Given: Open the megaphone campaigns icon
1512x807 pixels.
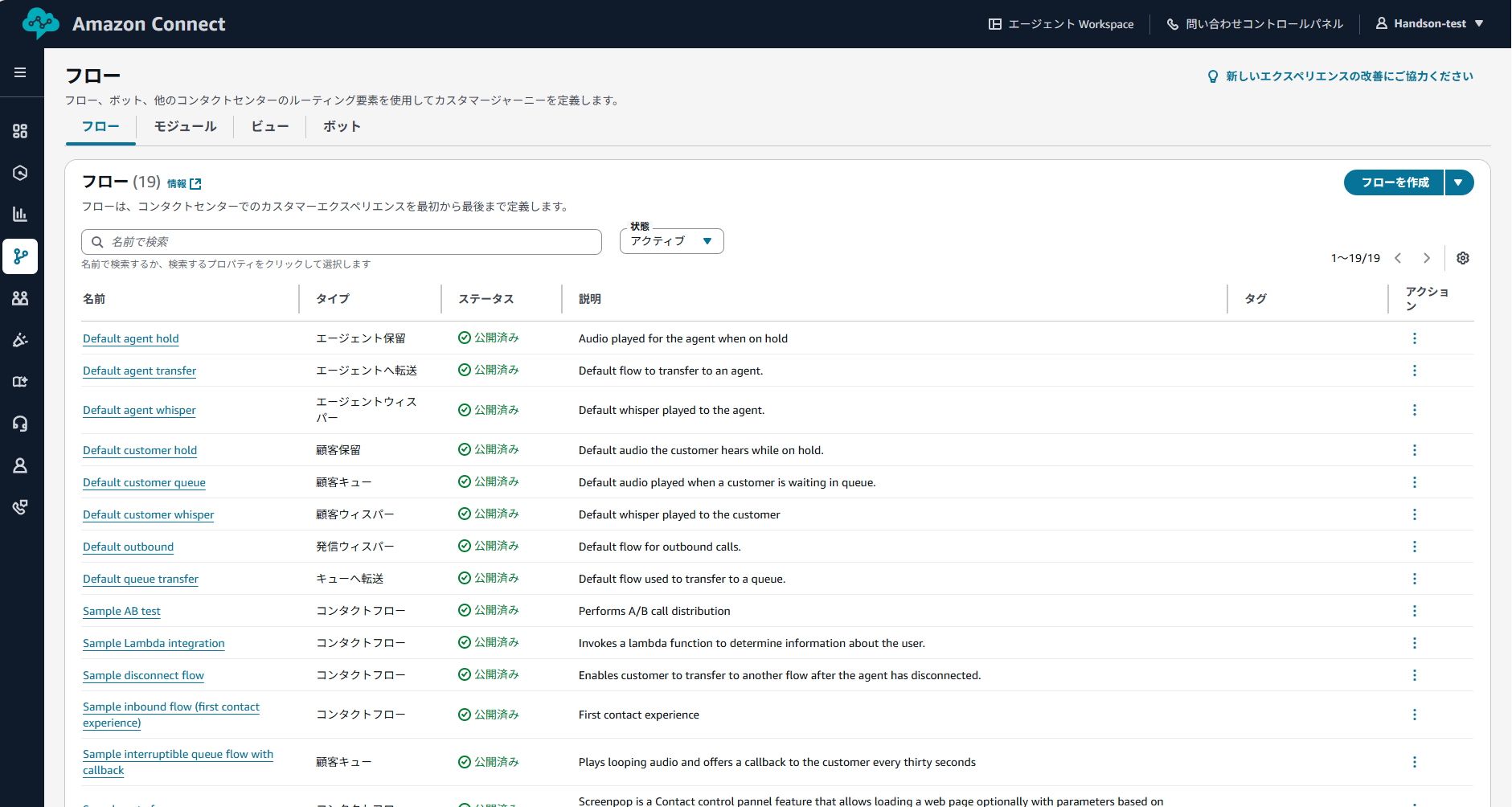Looking at the screenshot, I should pos(21,340).
